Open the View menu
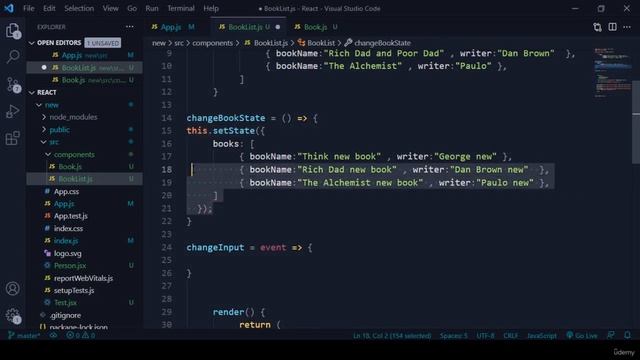Image resolution: width=640 pixels, height=360 pixels. pos(110,8)
